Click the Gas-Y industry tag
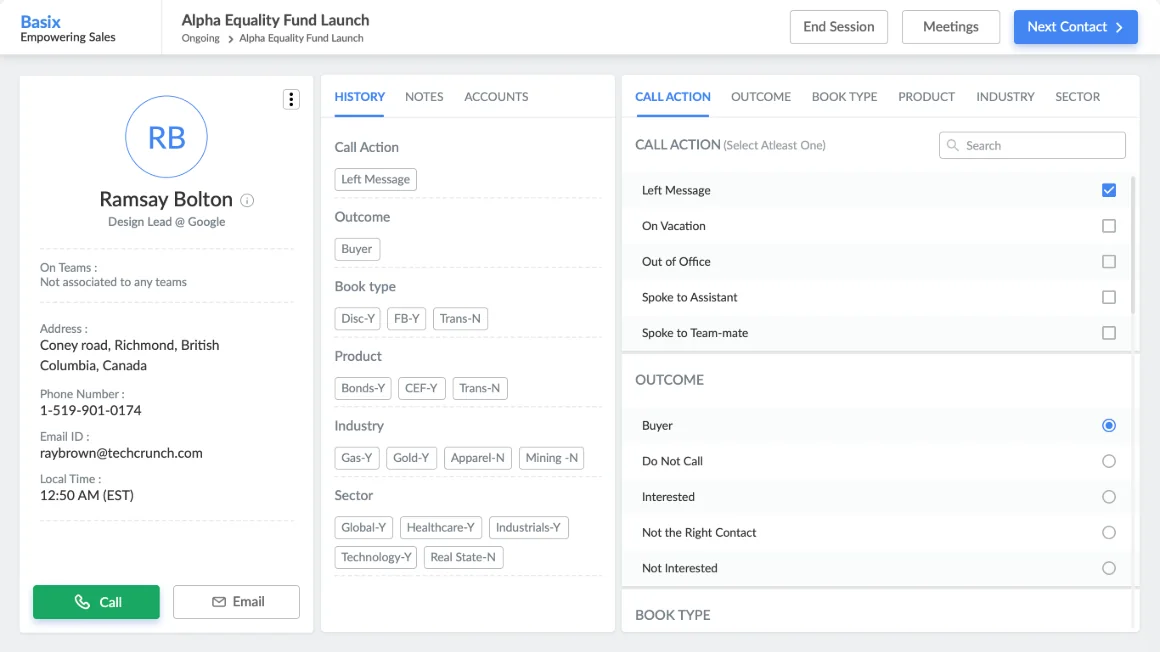The width and height of the screenshot is (1160, 652). 357,458
